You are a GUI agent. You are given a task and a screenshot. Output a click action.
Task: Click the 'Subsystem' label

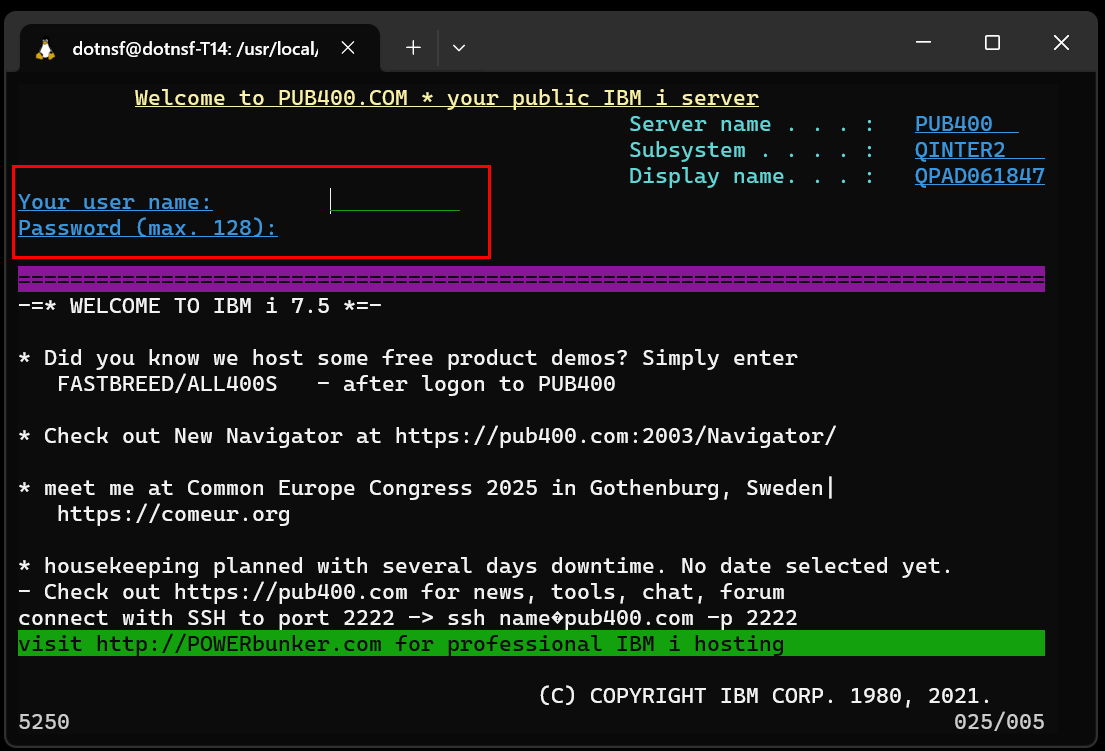(687, 150)
